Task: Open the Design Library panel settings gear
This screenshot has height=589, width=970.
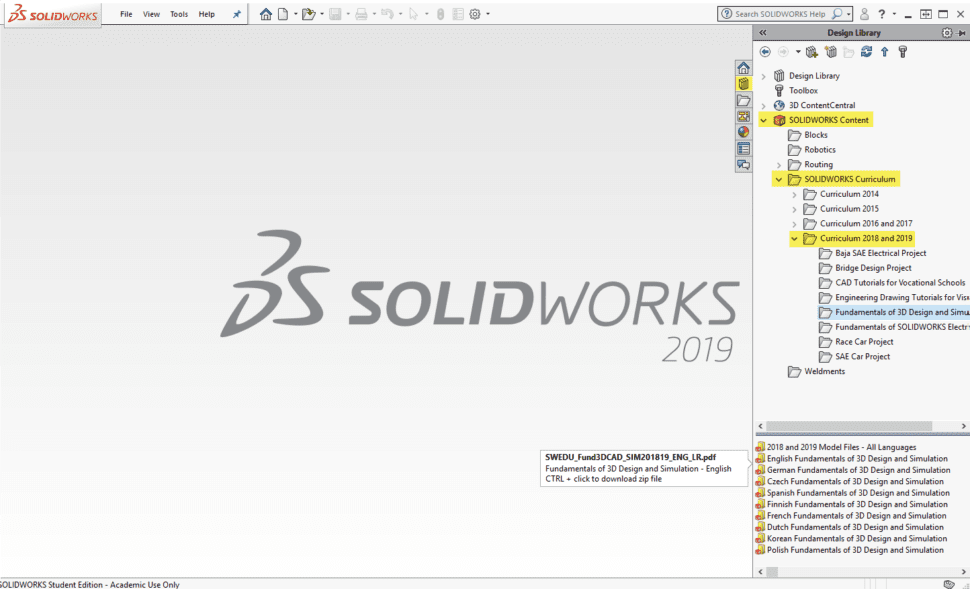Action: coord(946,33)
